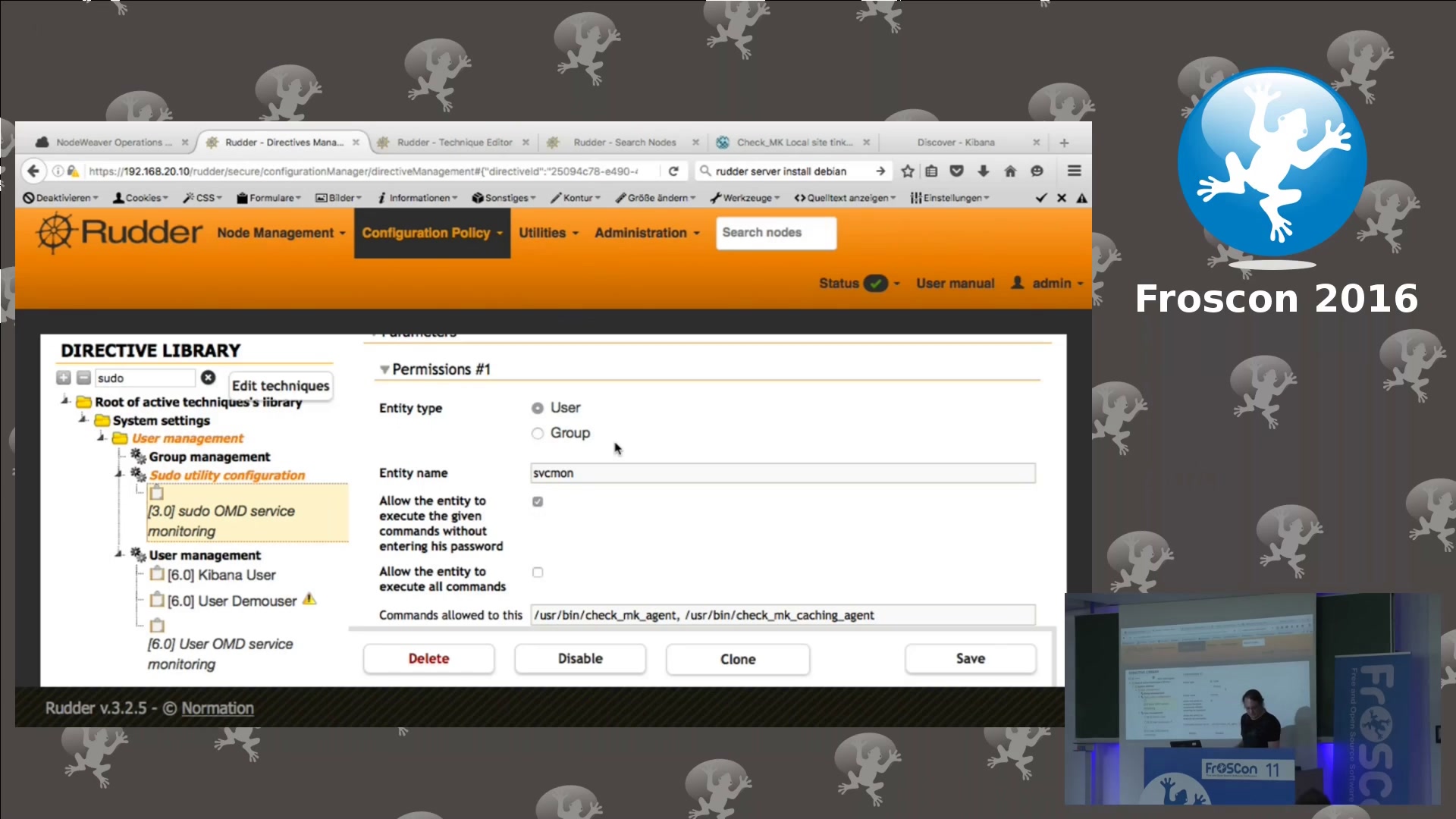Switch to Rudder Technique Editor tab
The width and height of the screenshot is (1456, 819).
455,143
